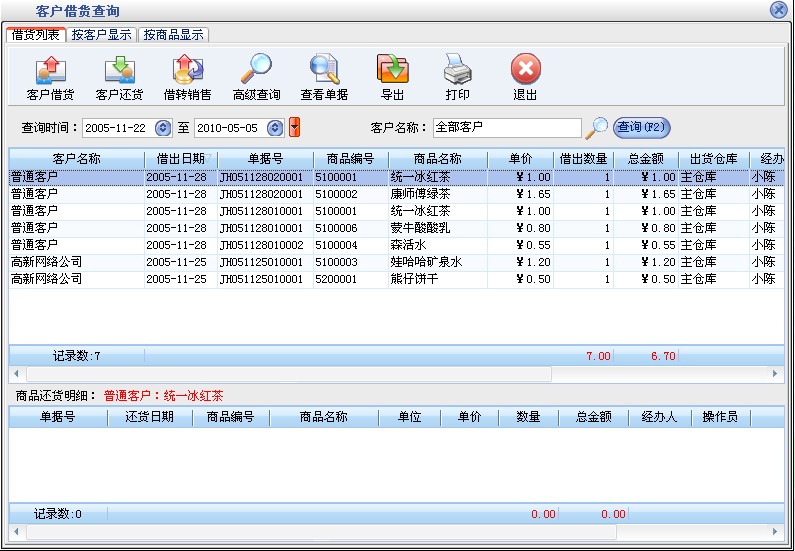Click the 客户名称 input field
The width and height of the screenshot is (795, 551).
[505, 128]
